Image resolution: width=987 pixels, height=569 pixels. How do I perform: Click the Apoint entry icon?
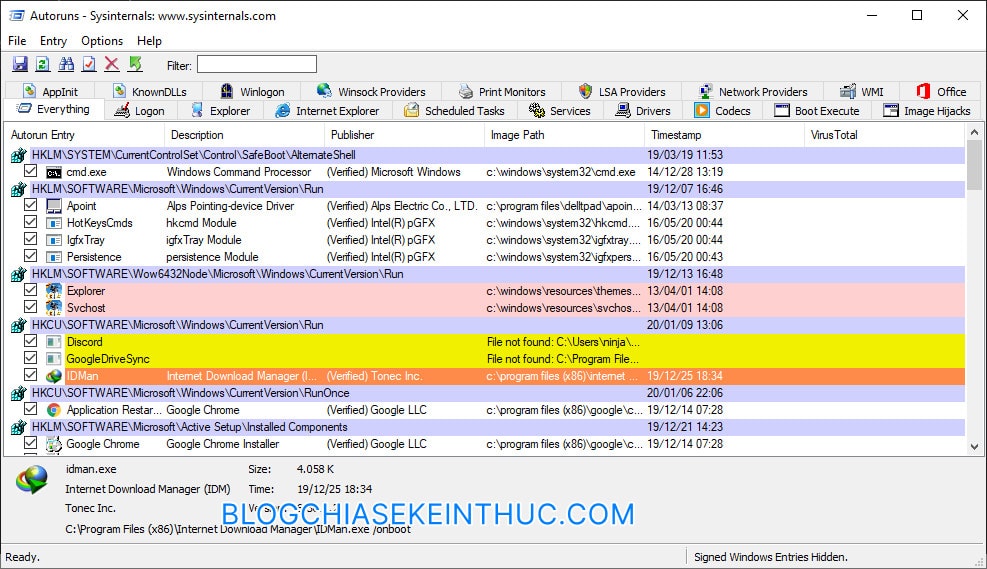click(x=54, y=206)
